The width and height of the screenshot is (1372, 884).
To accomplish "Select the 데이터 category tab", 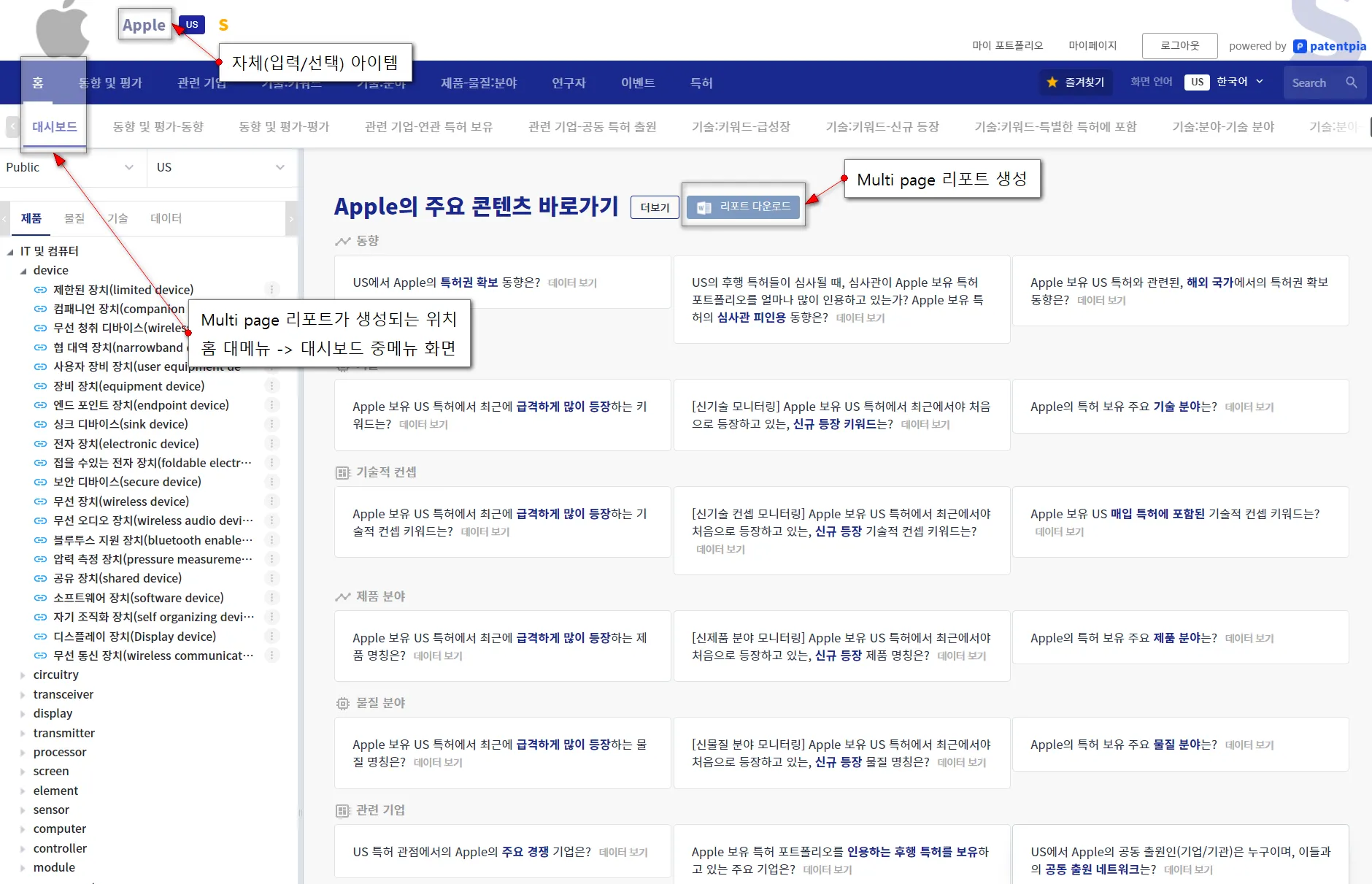I will click(x=166, y=218).
